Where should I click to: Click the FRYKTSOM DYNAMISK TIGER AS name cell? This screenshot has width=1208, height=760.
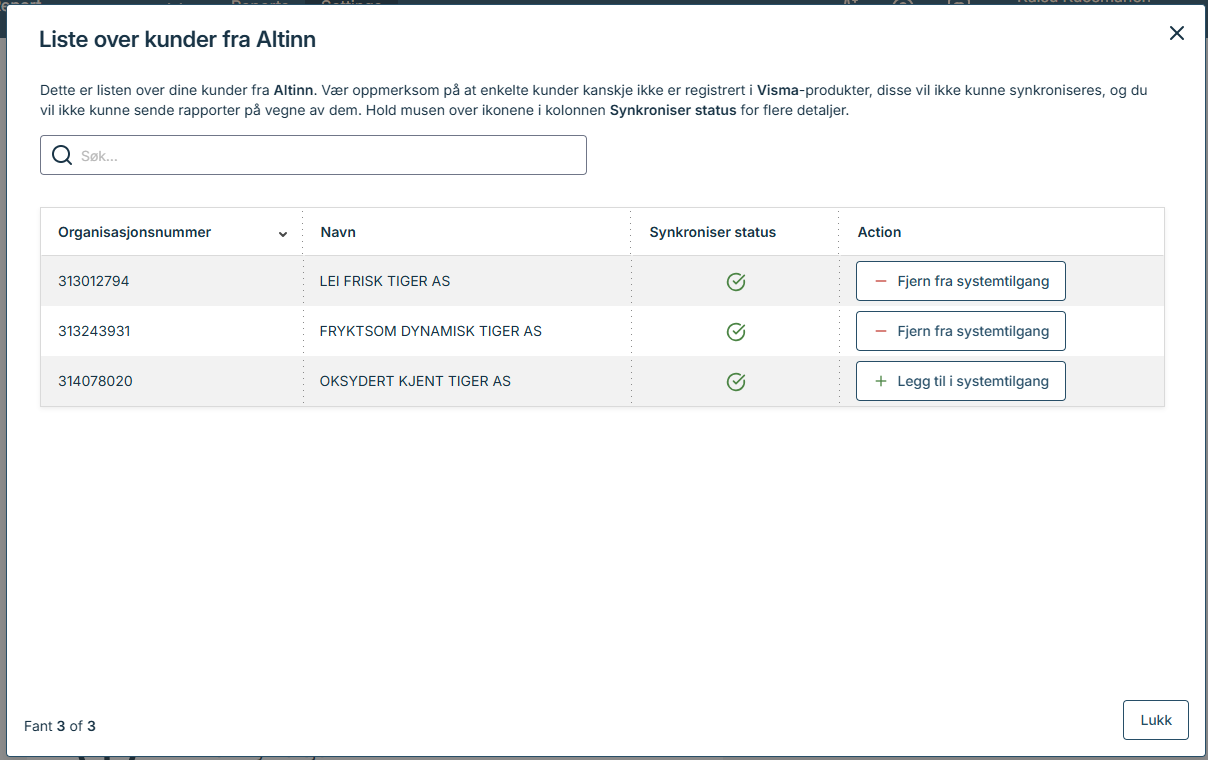coord(430,331)
